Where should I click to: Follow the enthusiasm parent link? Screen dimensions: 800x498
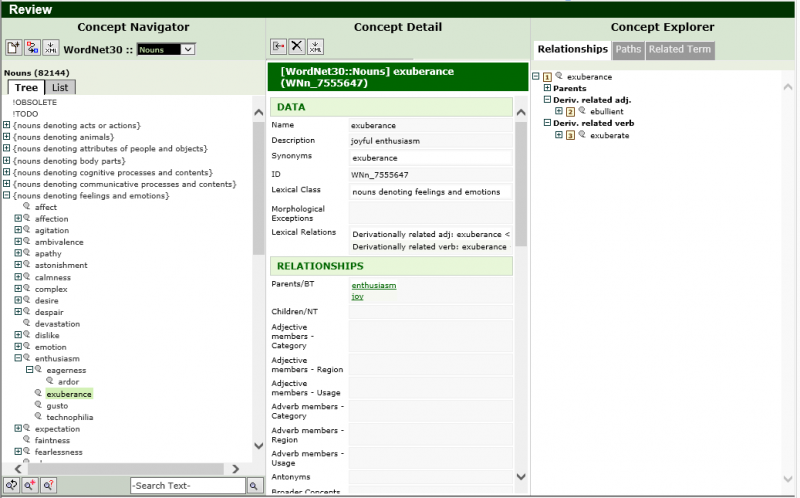point(374,285)
